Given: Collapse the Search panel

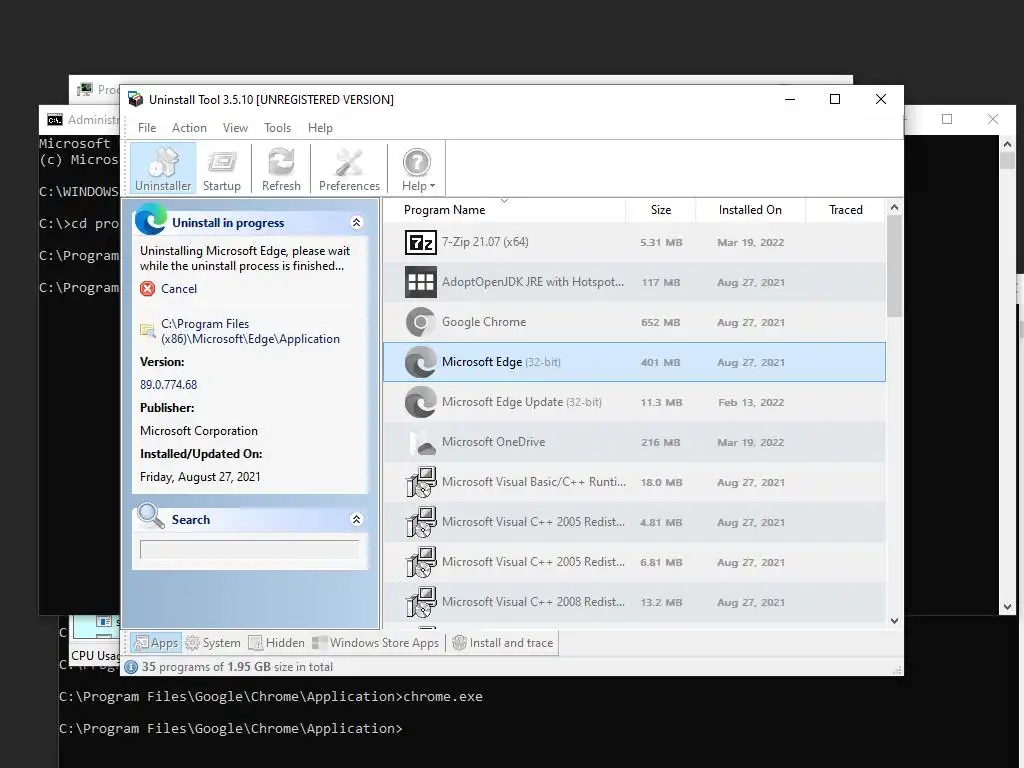Looking at the screenshot, I should [x=357, y=519].
